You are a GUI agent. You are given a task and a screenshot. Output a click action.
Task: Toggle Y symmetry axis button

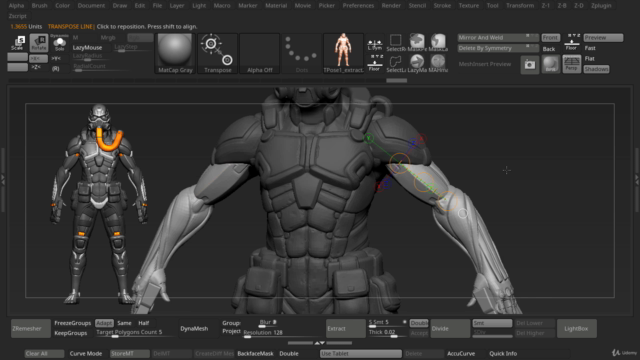[56, 58]
